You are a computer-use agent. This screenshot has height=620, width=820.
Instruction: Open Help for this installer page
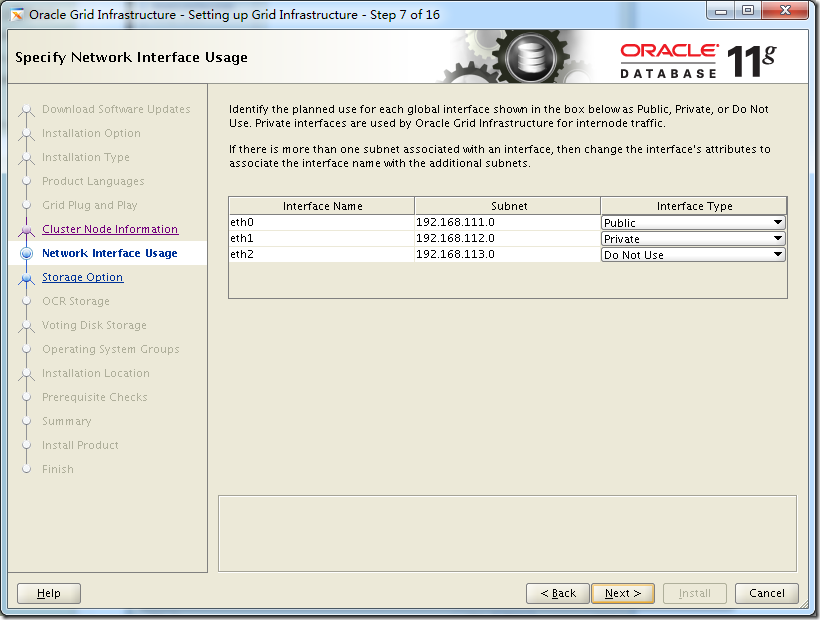click(49, 593)
